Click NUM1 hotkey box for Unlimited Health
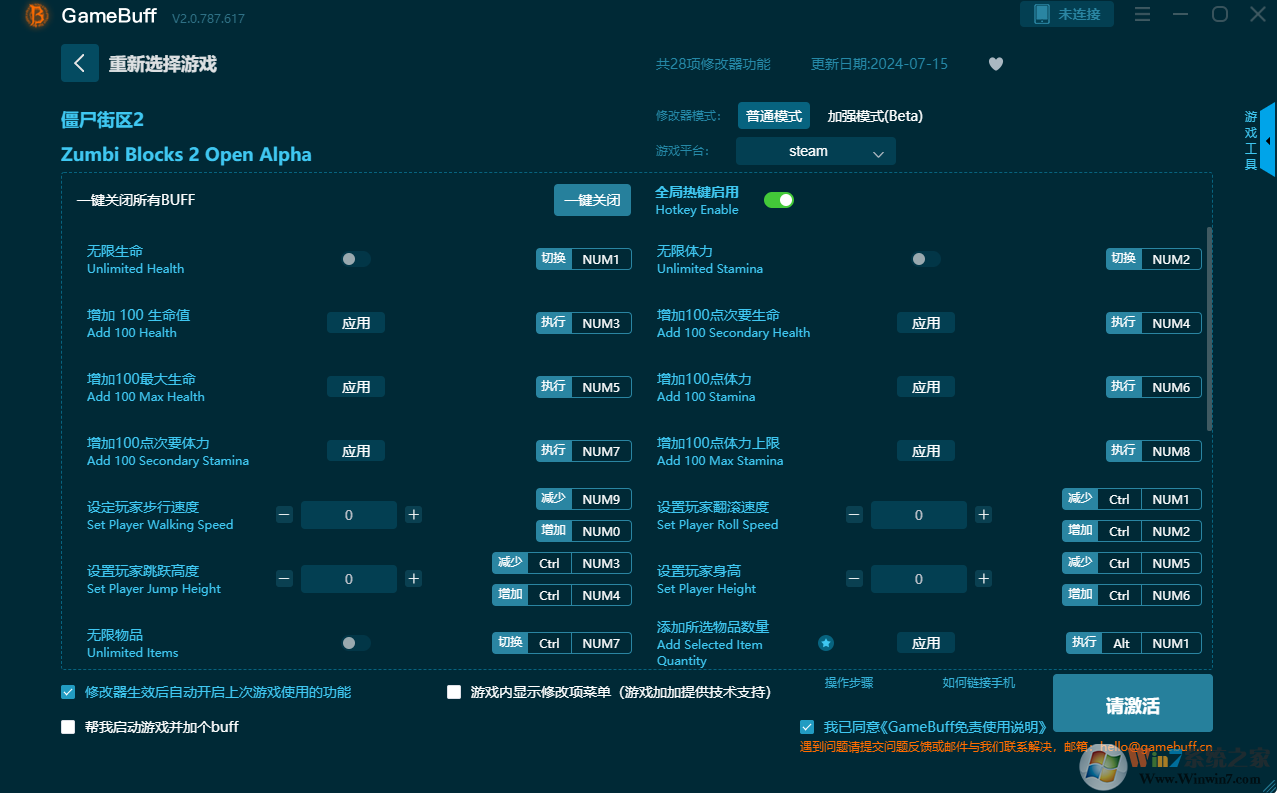 click(x=601, y=259)
